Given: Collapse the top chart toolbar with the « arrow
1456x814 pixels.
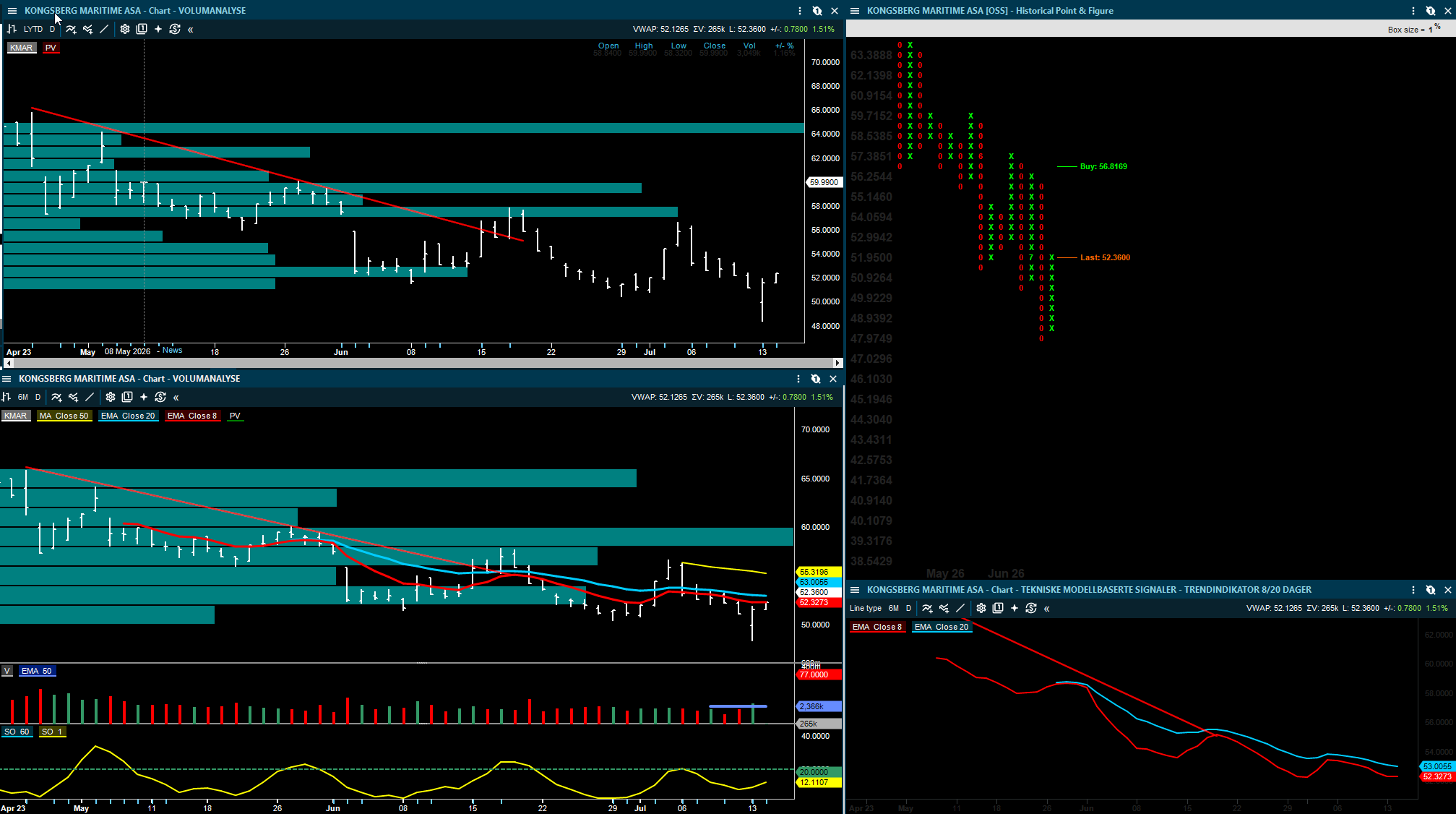Looking at the screenshot, I should 191,30.
